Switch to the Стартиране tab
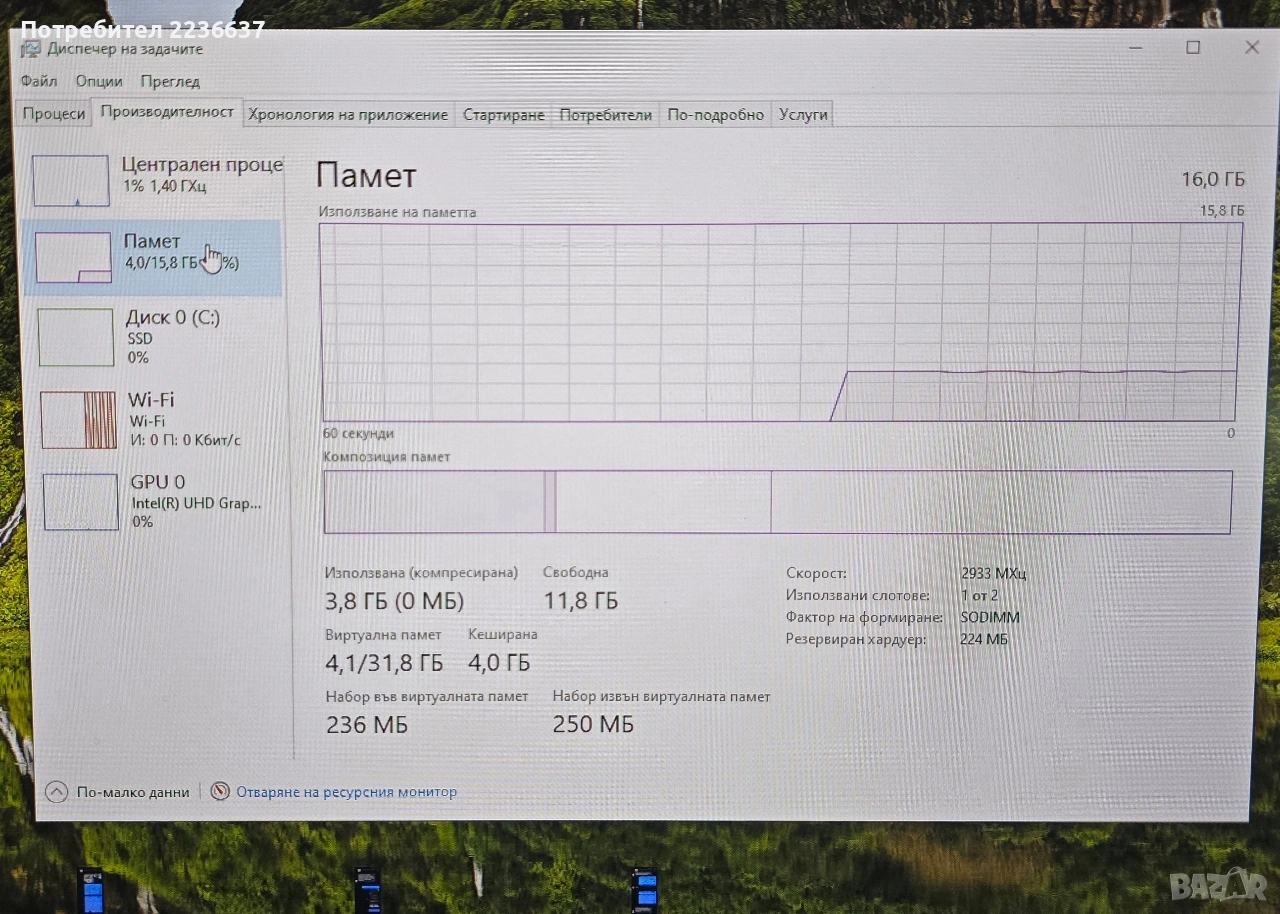 click(x=503, y=115)
